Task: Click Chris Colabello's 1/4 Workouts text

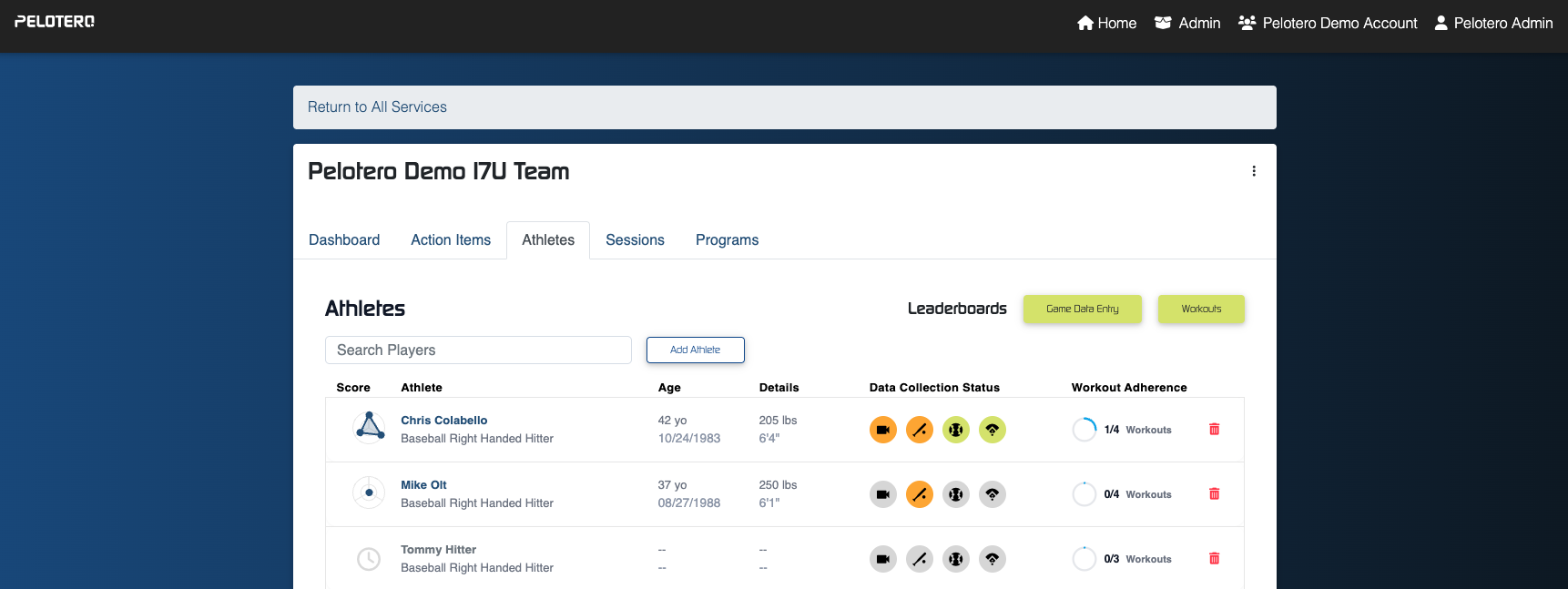Action: click(1137, 430)
